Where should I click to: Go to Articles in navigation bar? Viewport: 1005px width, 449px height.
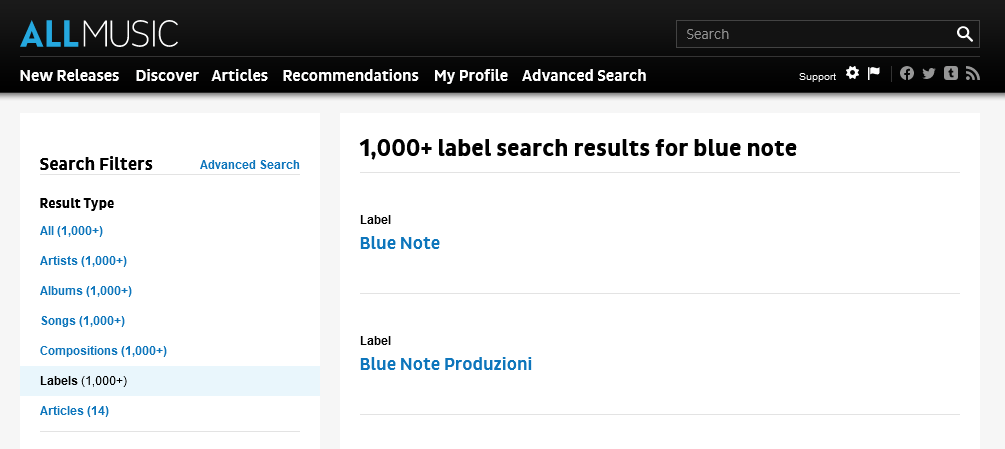(x=240, y=75)
